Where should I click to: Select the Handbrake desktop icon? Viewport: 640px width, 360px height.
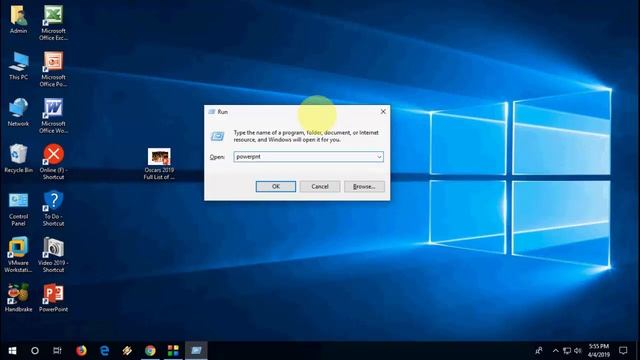point(18,298)
